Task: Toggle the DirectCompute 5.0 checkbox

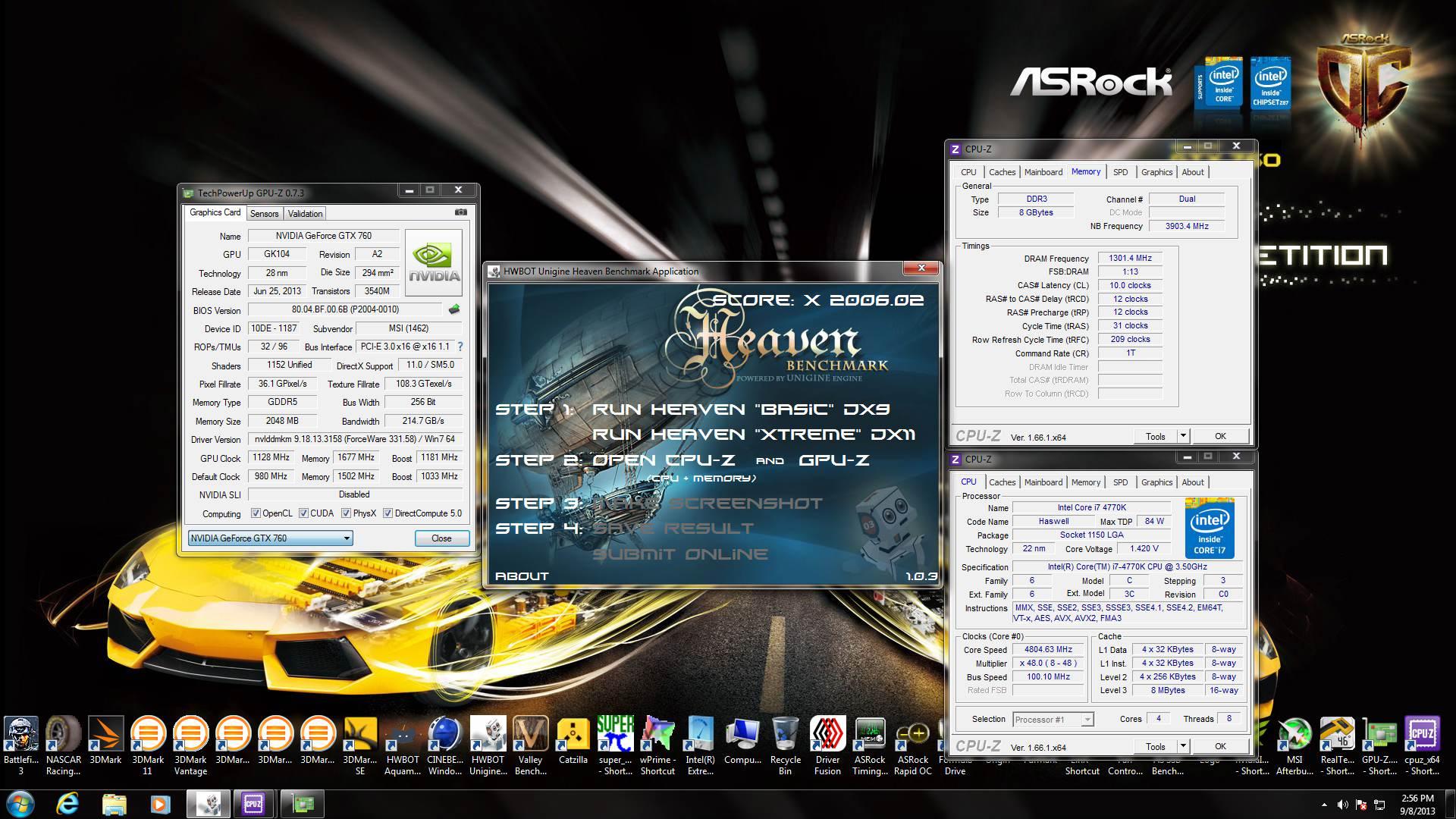Action: click(388, 513)
